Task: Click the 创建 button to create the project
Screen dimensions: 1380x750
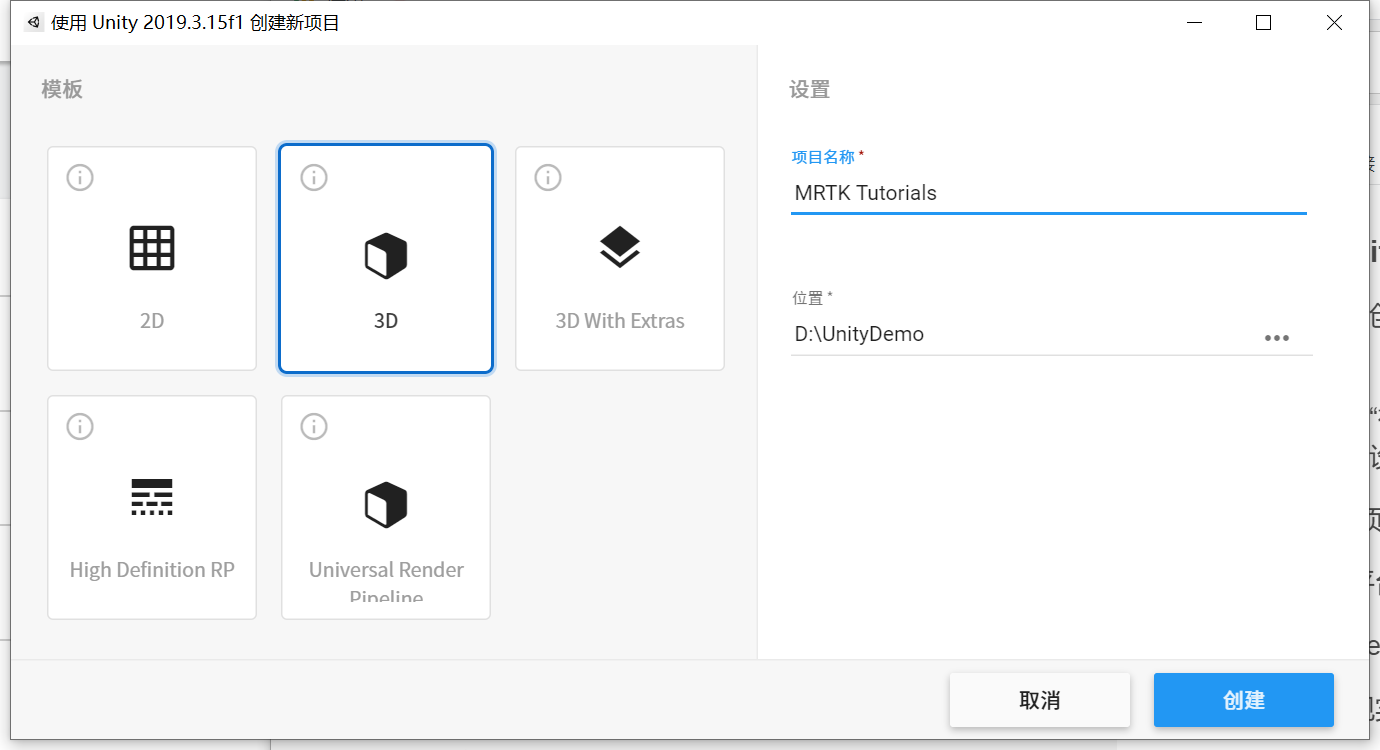Action: [1243, 700]
